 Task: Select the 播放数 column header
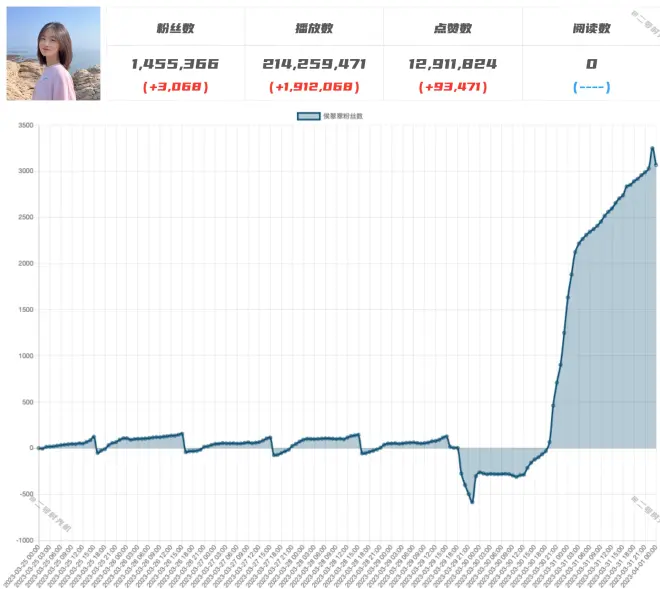tap(314, 28)
